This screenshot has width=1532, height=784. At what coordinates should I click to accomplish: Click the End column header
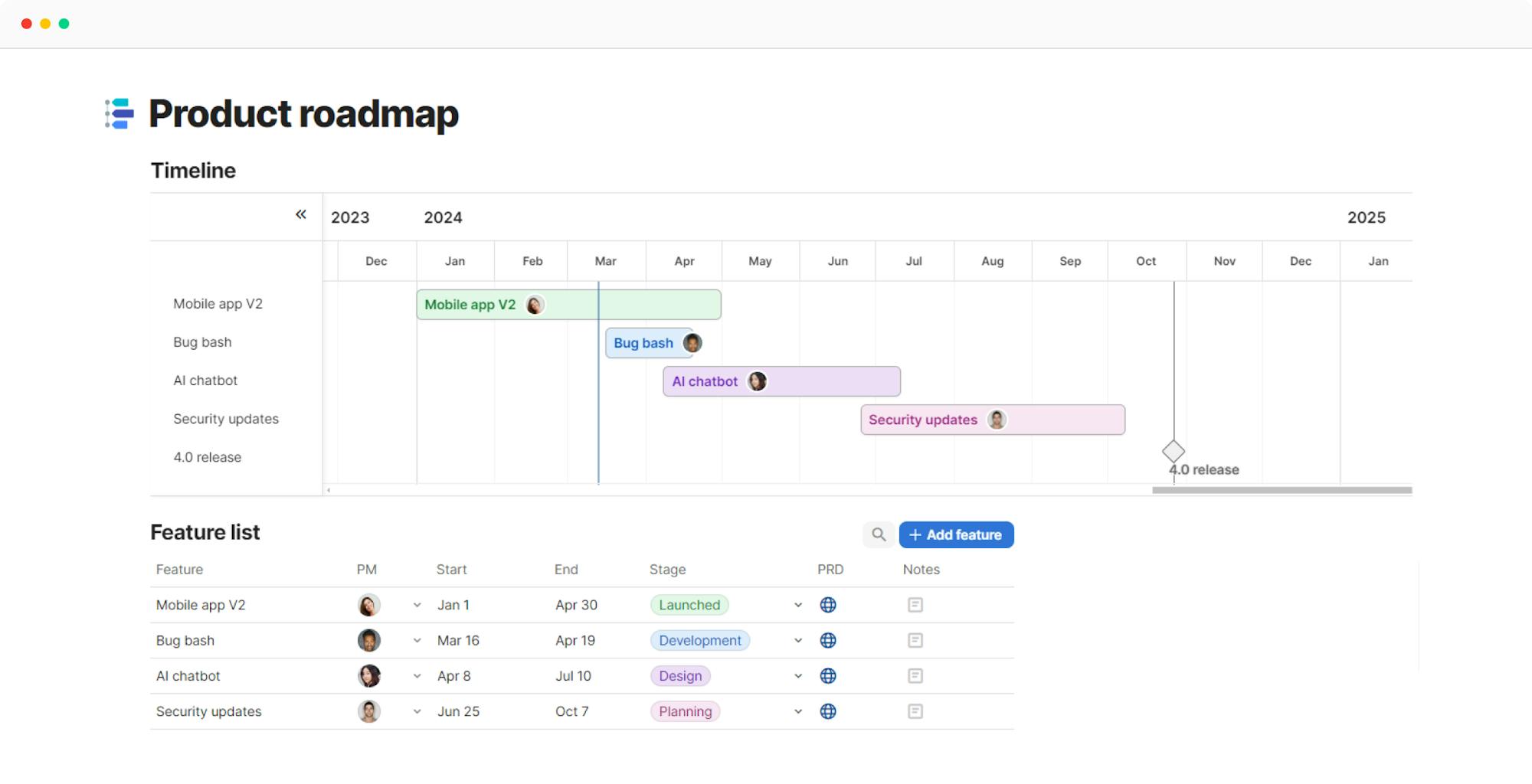pos(566,570)
